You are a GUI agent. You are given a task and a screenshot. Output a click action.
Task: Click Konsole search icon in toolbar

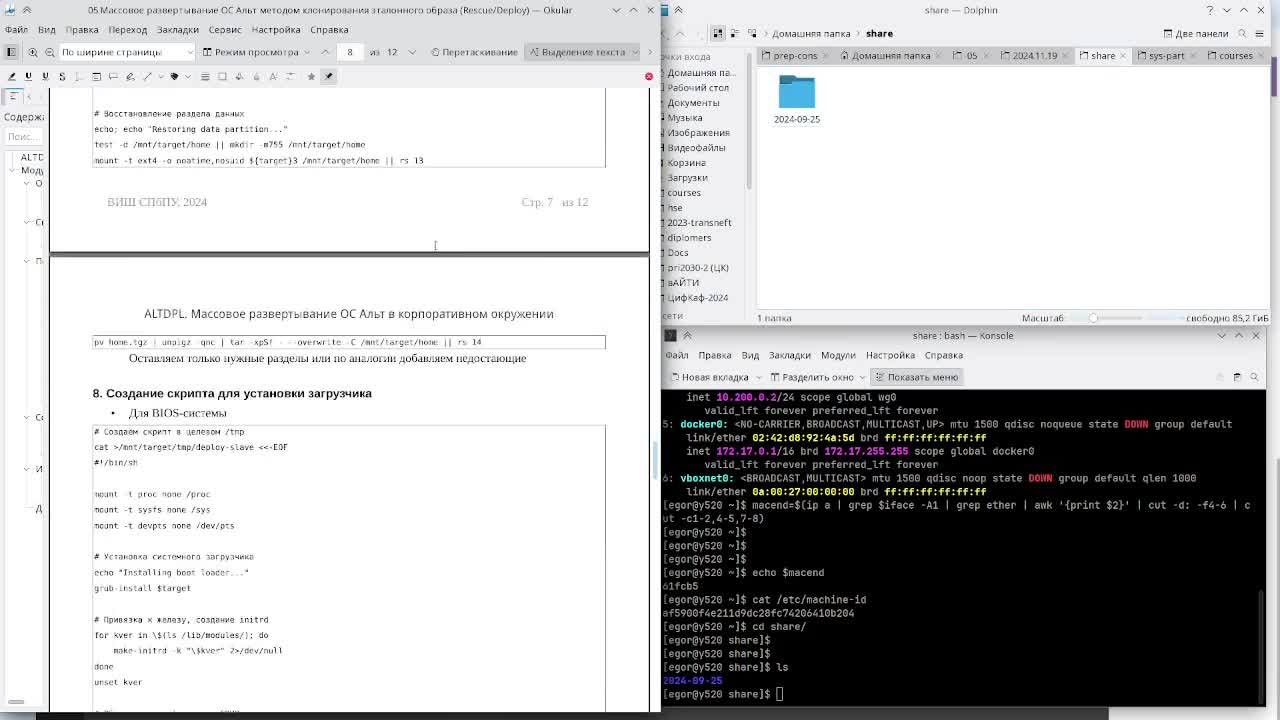(1254, 377)
